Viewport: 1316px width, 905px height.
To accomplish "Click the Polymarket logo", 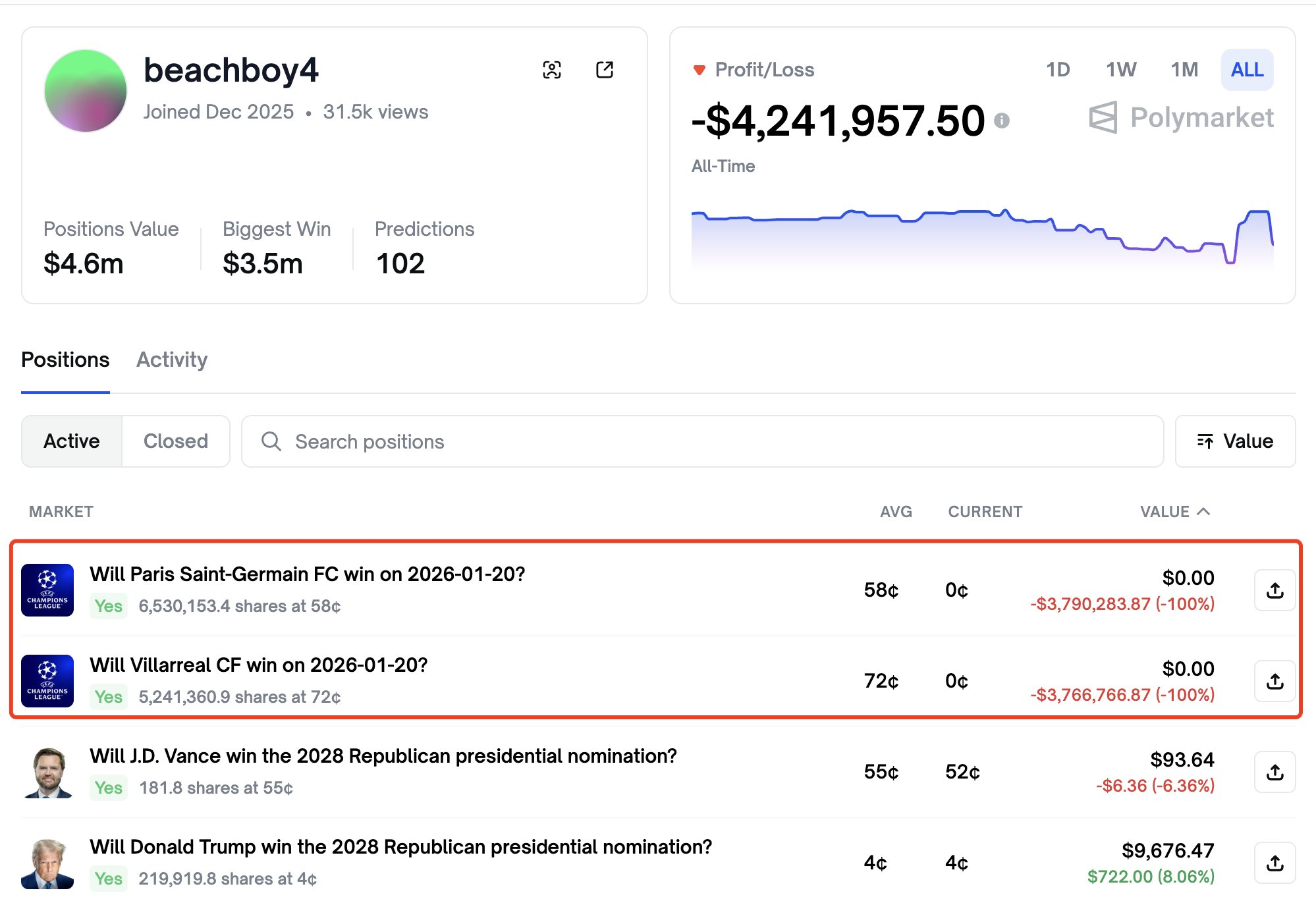I will (x=1181, y=118).
